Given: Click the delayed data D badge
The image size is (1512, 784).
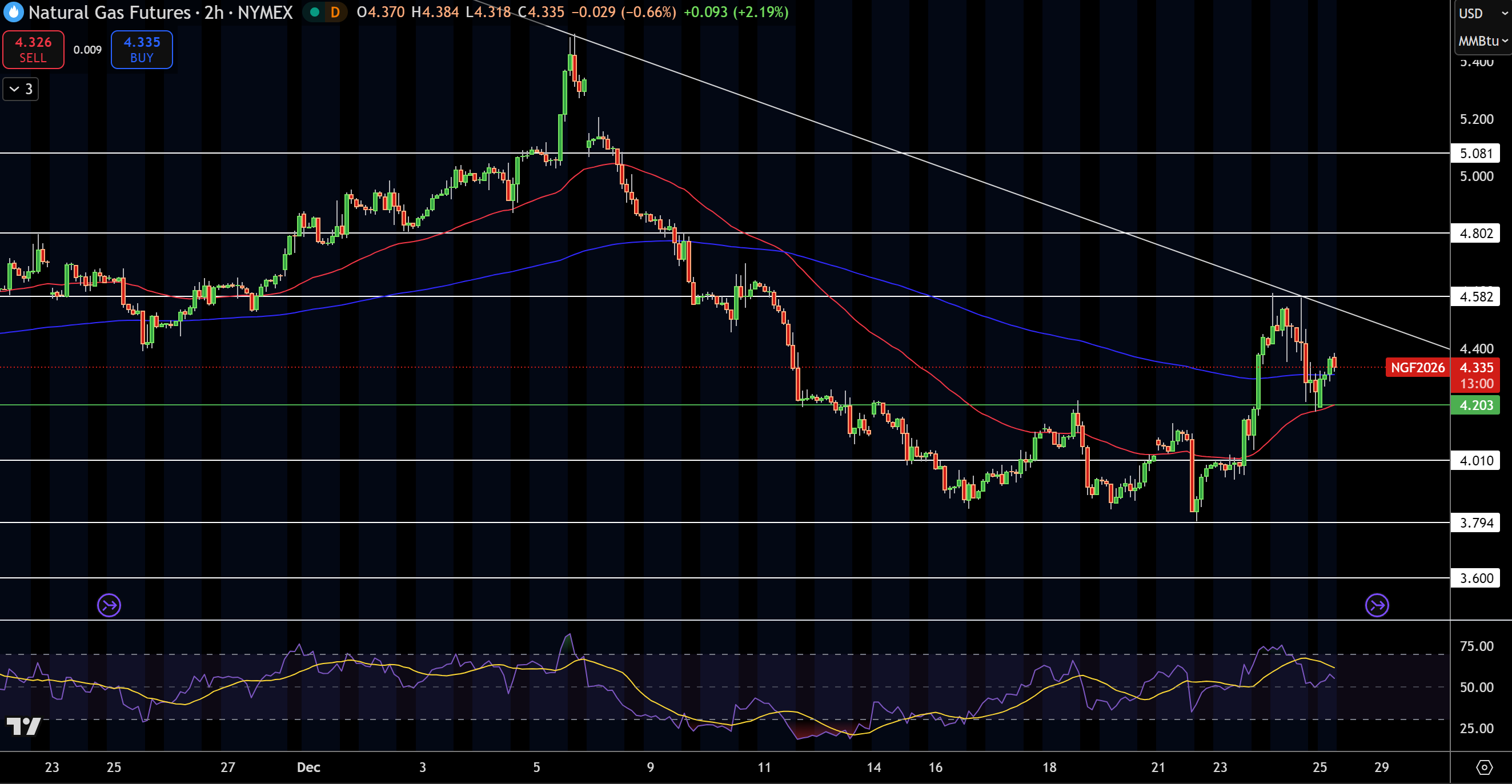Looking at the screenshot, I should tap(335, 12).
